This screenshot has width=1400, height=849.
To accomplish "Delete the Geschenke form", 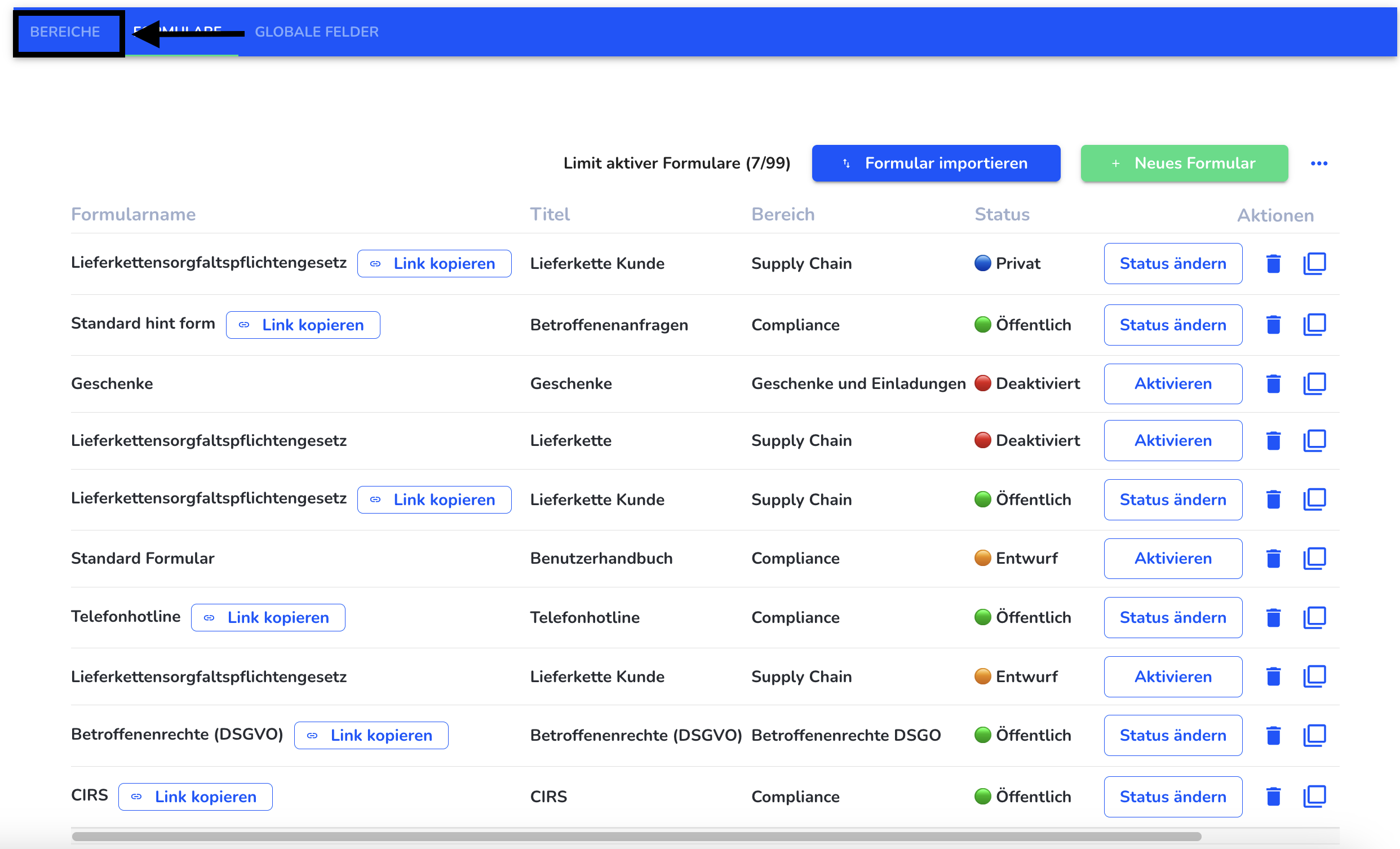I will tap(1273, 384).
